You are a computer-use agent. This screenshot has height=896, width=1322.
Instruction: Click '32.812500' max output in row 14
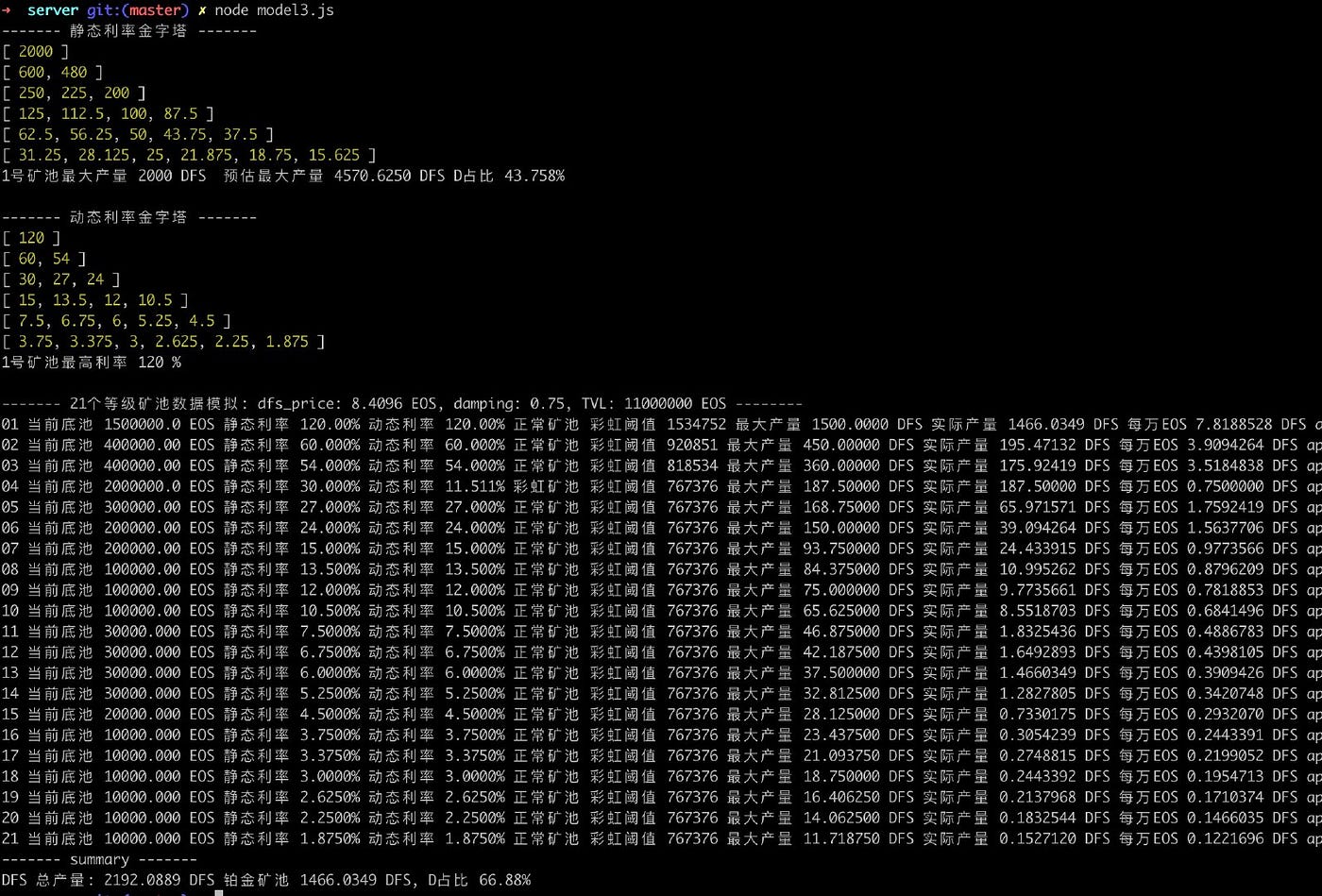pos(841,695)
